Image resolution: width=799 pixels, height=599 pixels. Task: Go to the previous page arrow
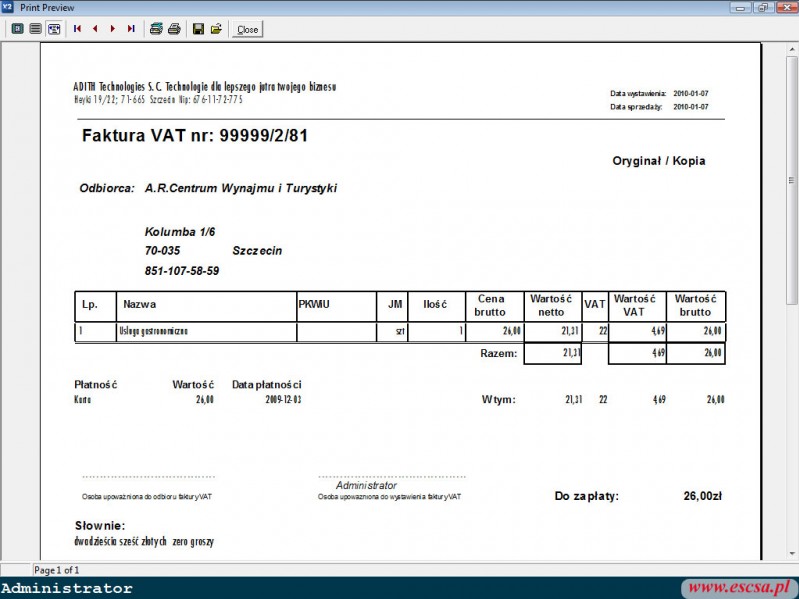[x=95, y=29]
